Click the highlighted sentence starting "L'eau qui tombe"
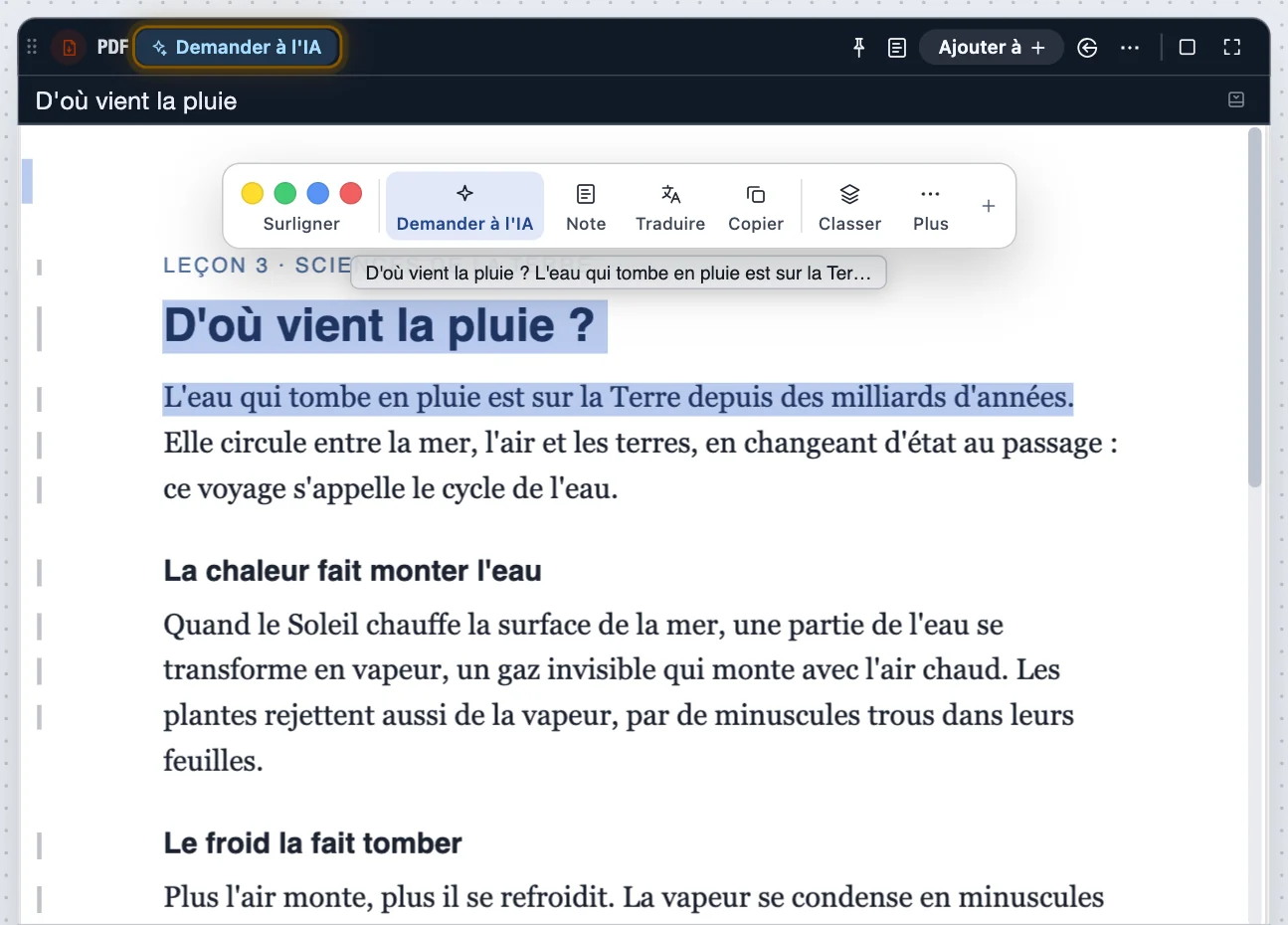The image size is (1288, 925). coord(619,398)
